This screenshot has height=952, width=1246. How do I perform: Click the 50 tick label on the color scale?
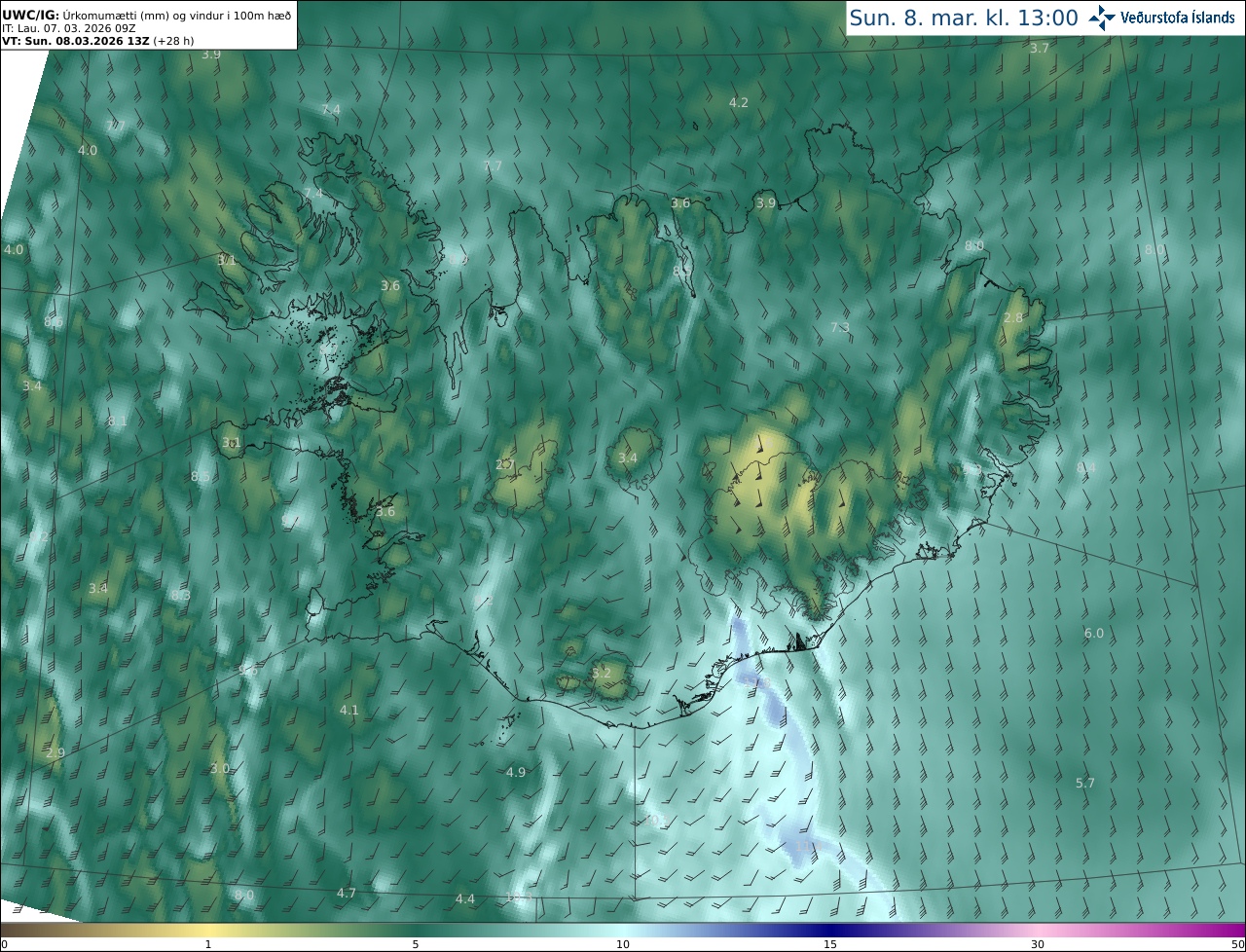coord(1238,945)
